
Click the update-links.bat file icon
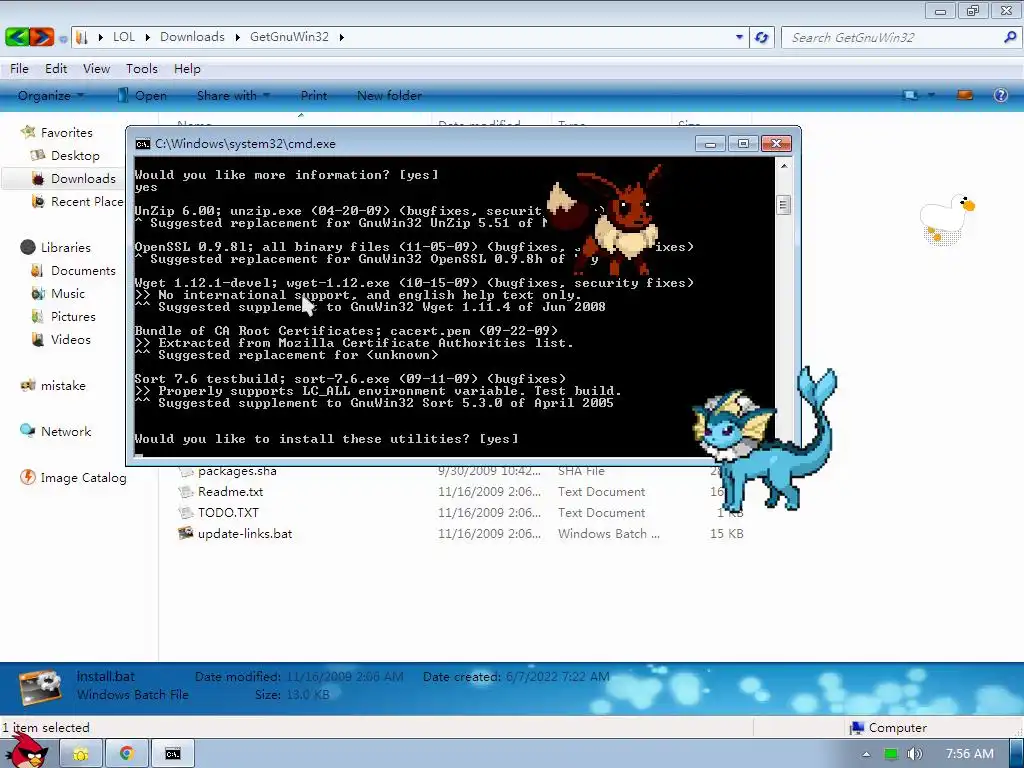(x=185, y=533)
